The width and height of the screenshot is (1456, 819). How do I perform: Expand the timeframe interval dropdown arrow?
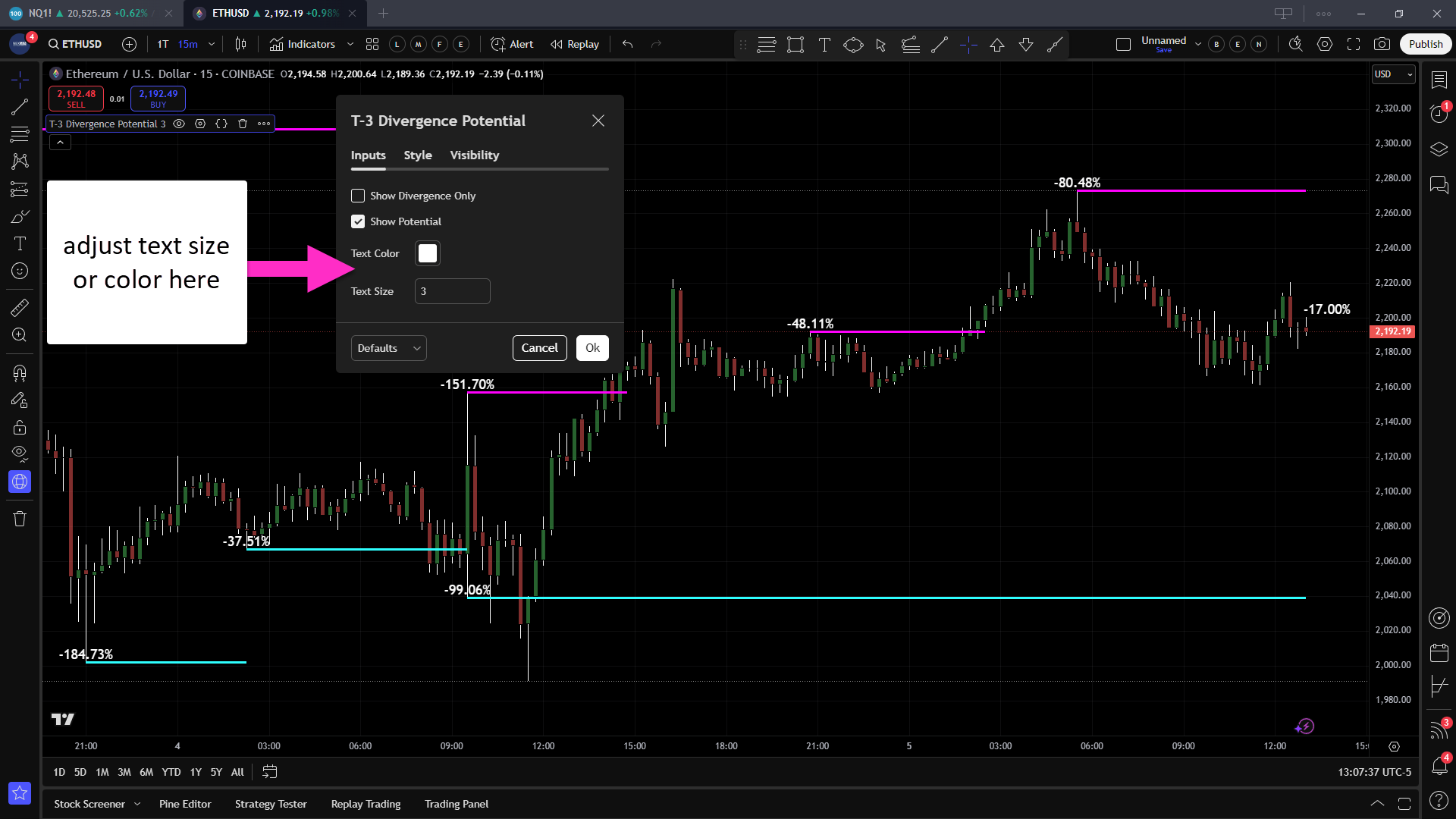pyautogui.click(x=212, y=44)
